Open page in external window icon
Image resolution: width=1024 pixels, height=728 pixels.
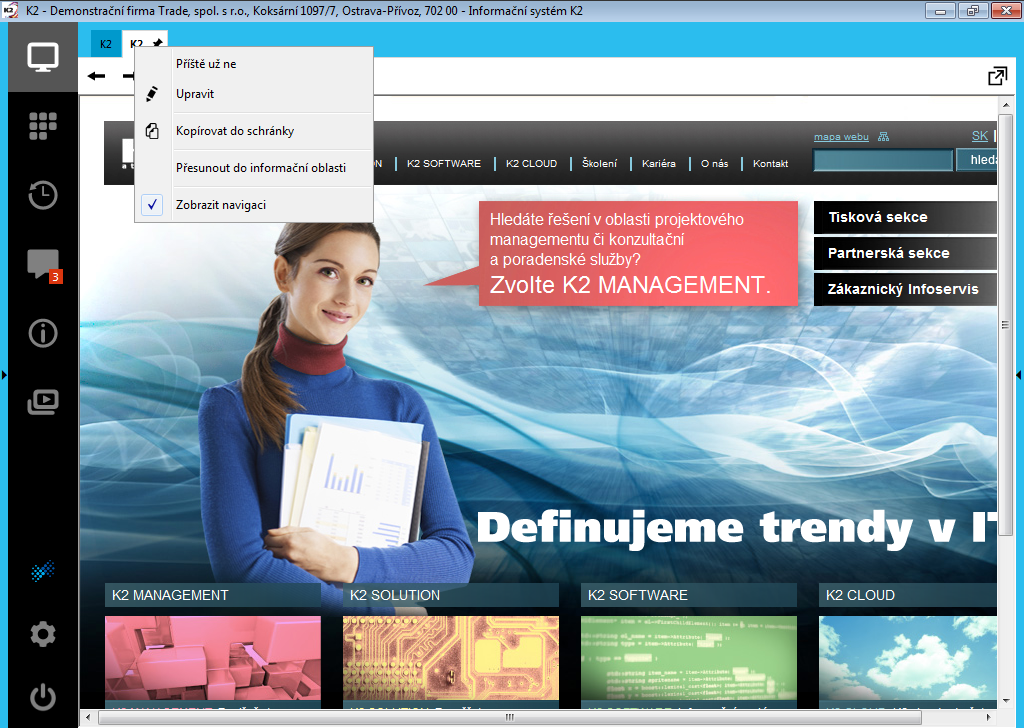click(x=997, y=76)
